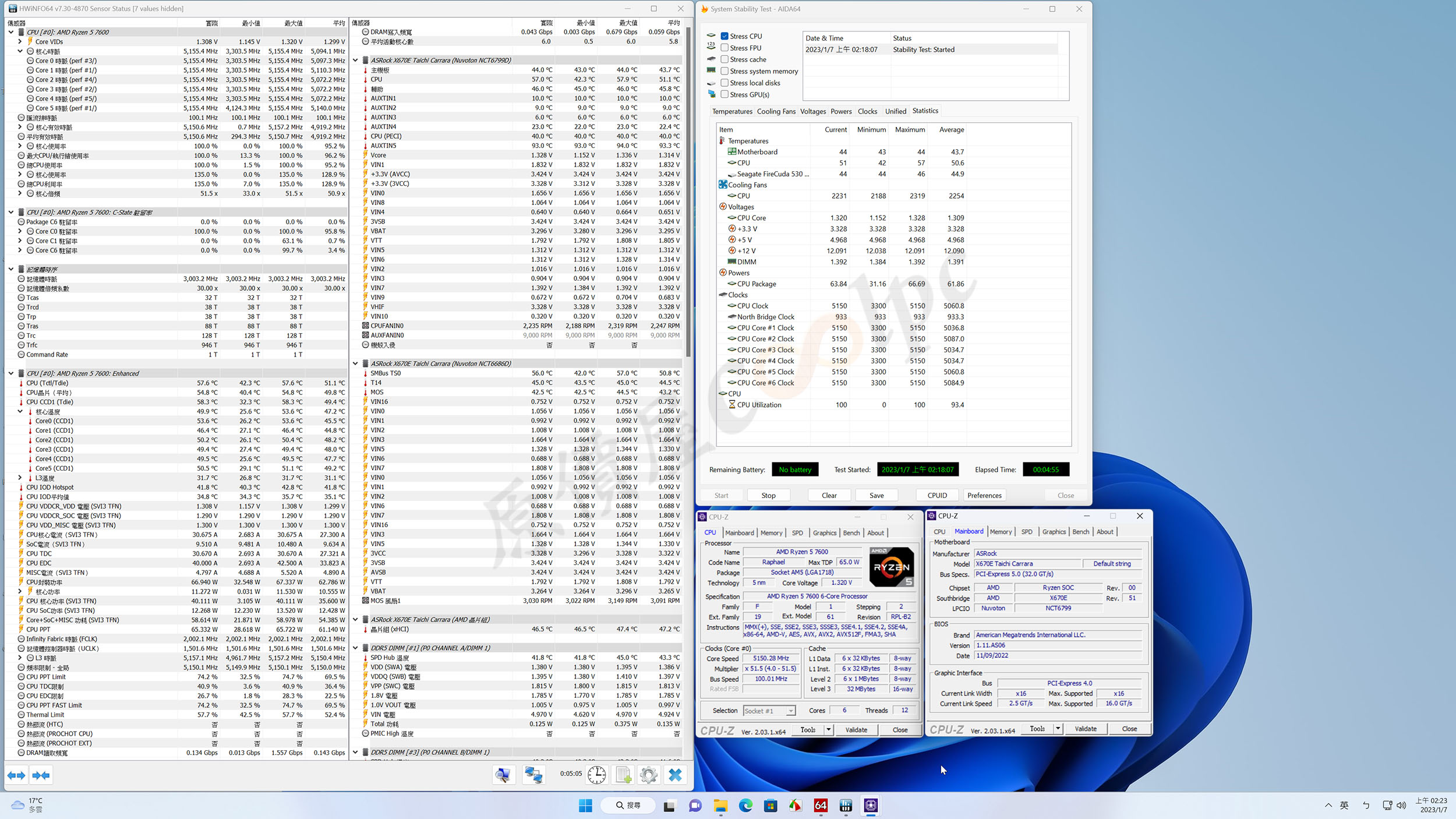This screenshot has height=819, width=1456.
Task: Open File Explorer from taskbar
Action: coord(720,806)
